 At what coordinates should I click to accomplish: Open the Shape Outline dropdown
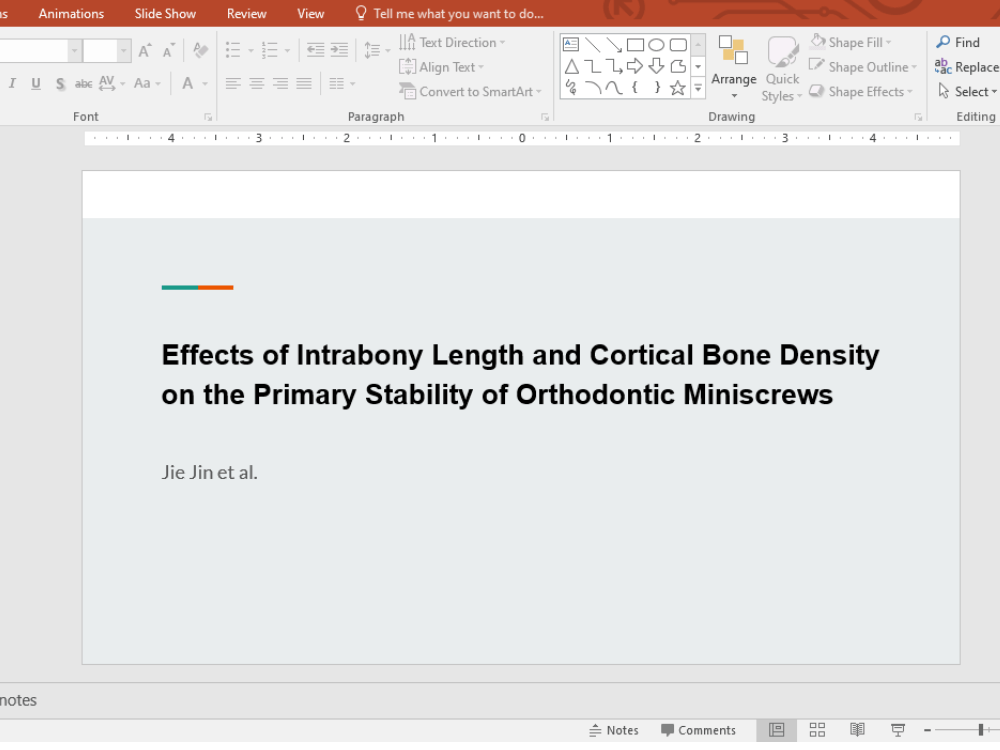[x=862, y=67]
